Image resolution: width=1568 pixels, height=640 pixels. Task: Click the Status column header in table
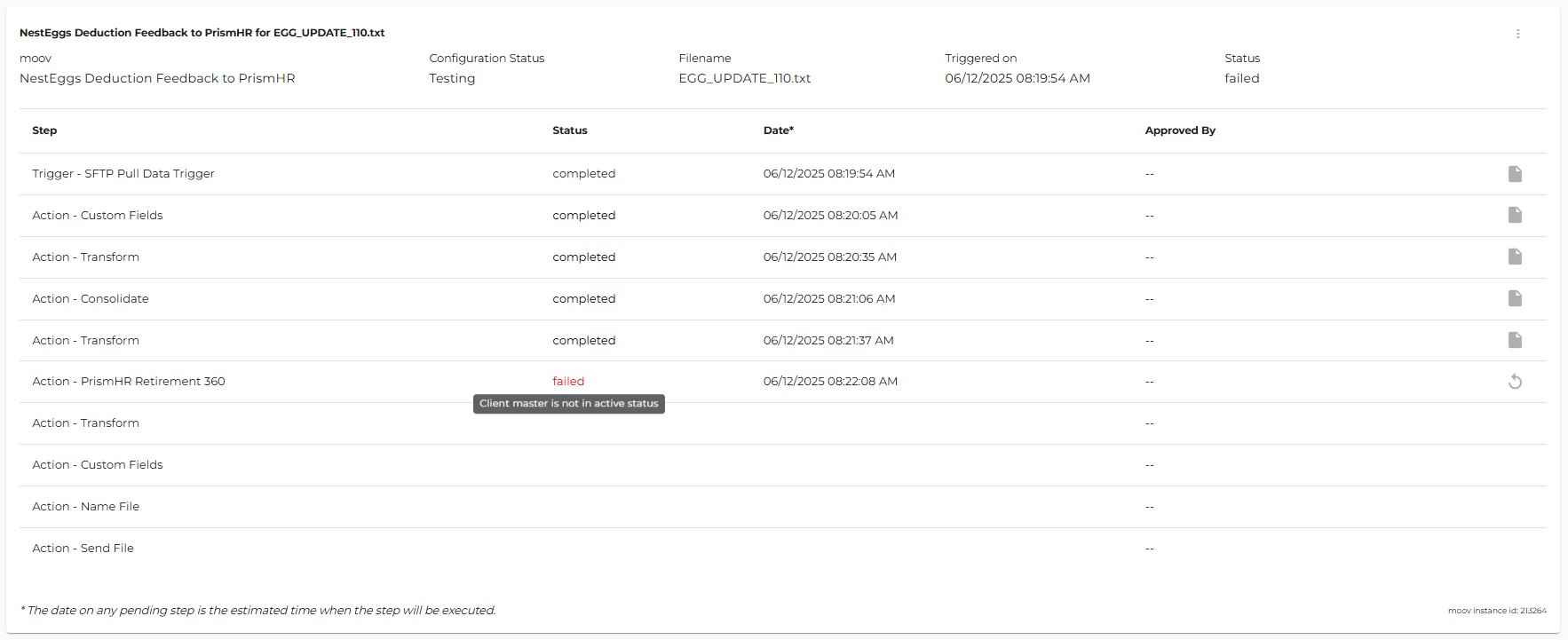click(570, 130)
